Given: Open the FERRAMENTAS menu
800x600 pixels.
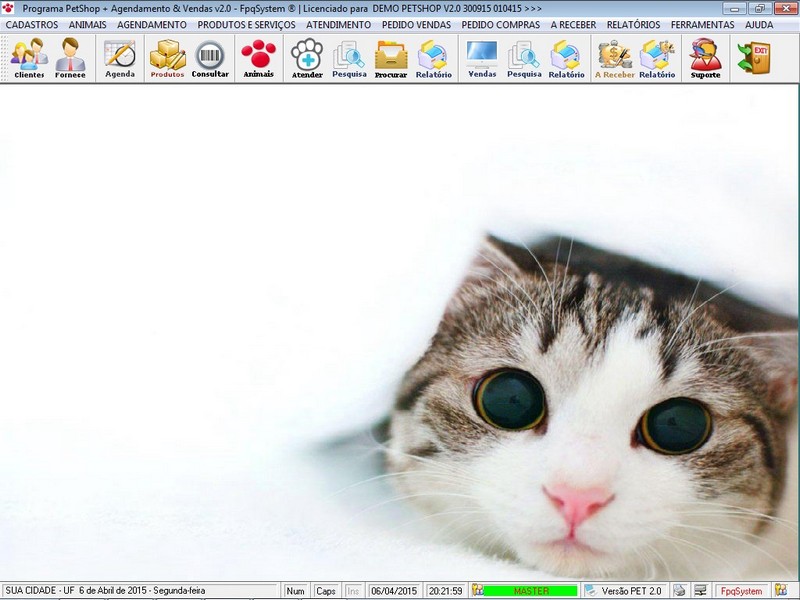Looking at the screenshot, I should click(x=703, y=24).
